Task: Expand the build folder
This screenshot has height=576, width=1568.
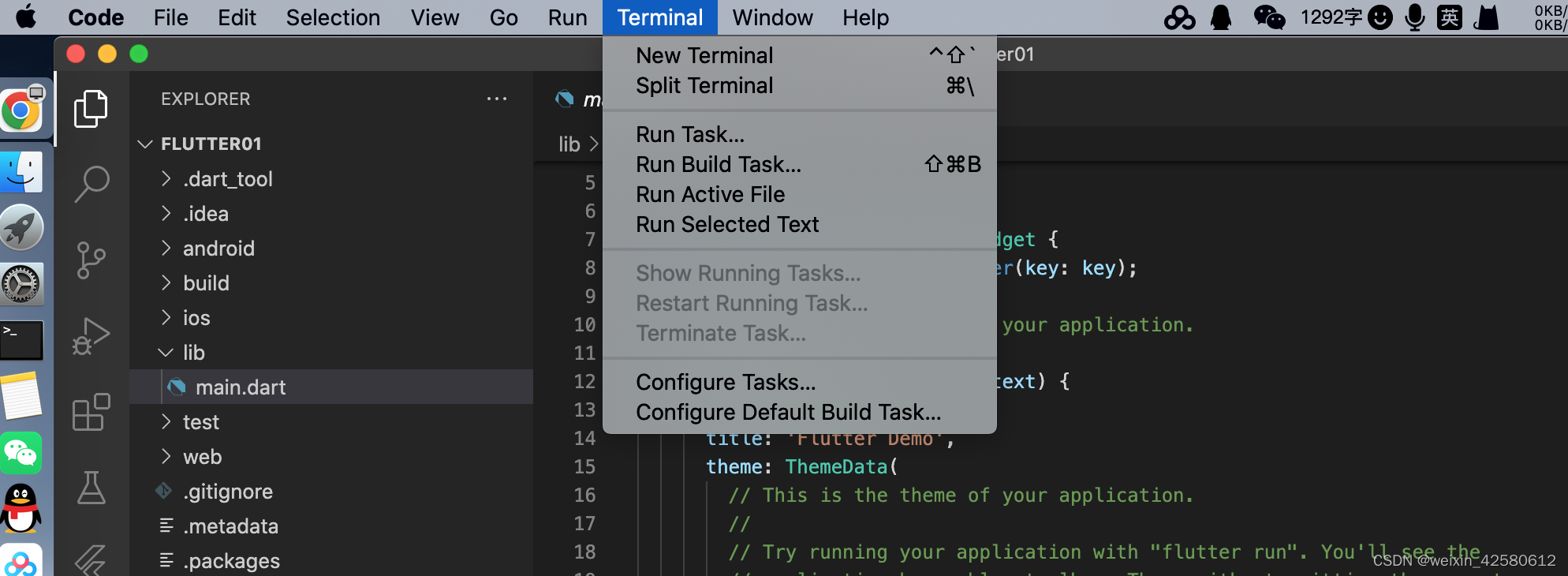Action: (x=166, y=282)
